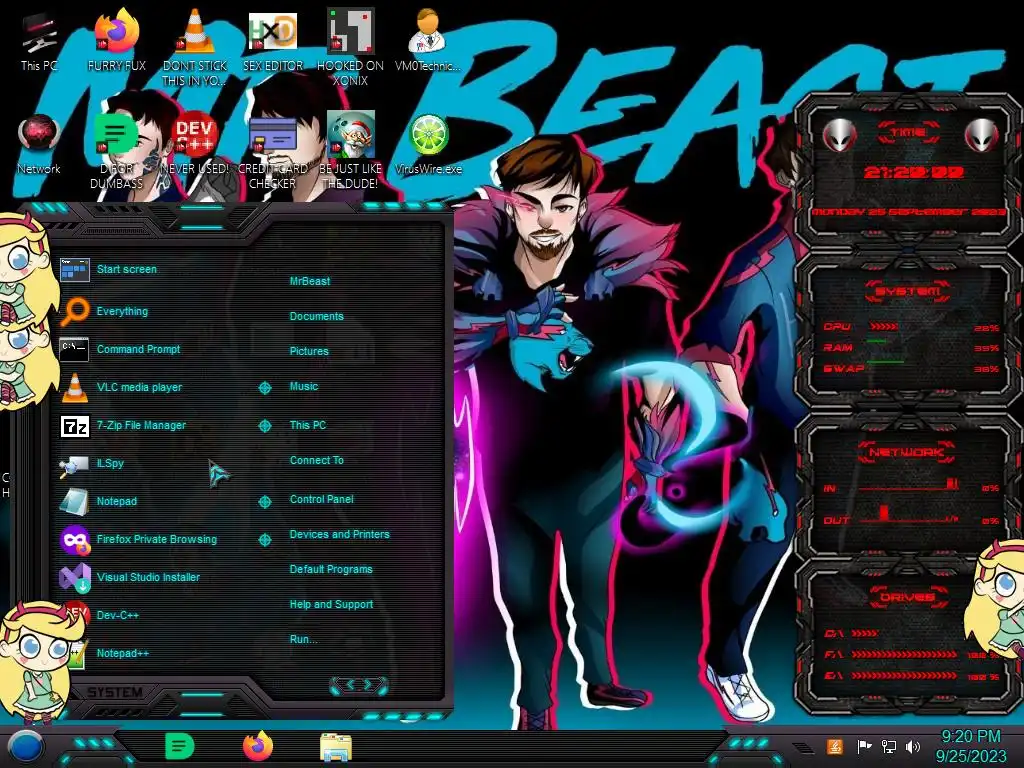
Task: Open Action Center flag tray icon
Action: point(864,746)
